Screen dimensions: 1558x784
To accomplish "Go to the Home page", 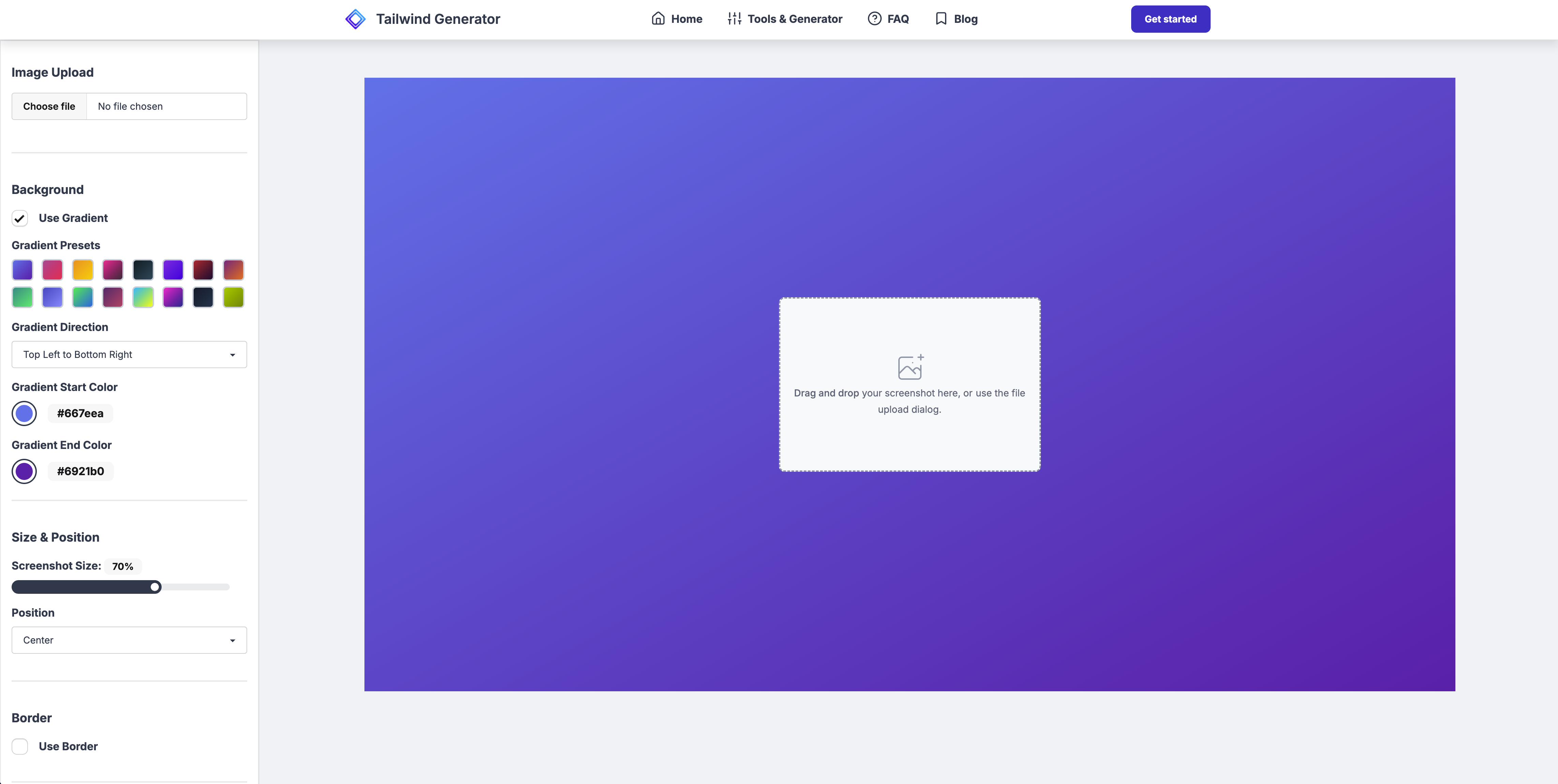I will (677, 19).
